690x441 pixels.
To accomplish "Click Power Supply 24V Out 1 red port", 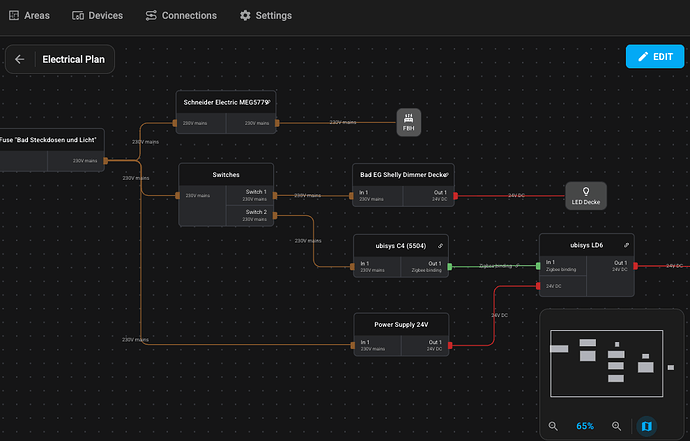I will [x=450, y=345].
